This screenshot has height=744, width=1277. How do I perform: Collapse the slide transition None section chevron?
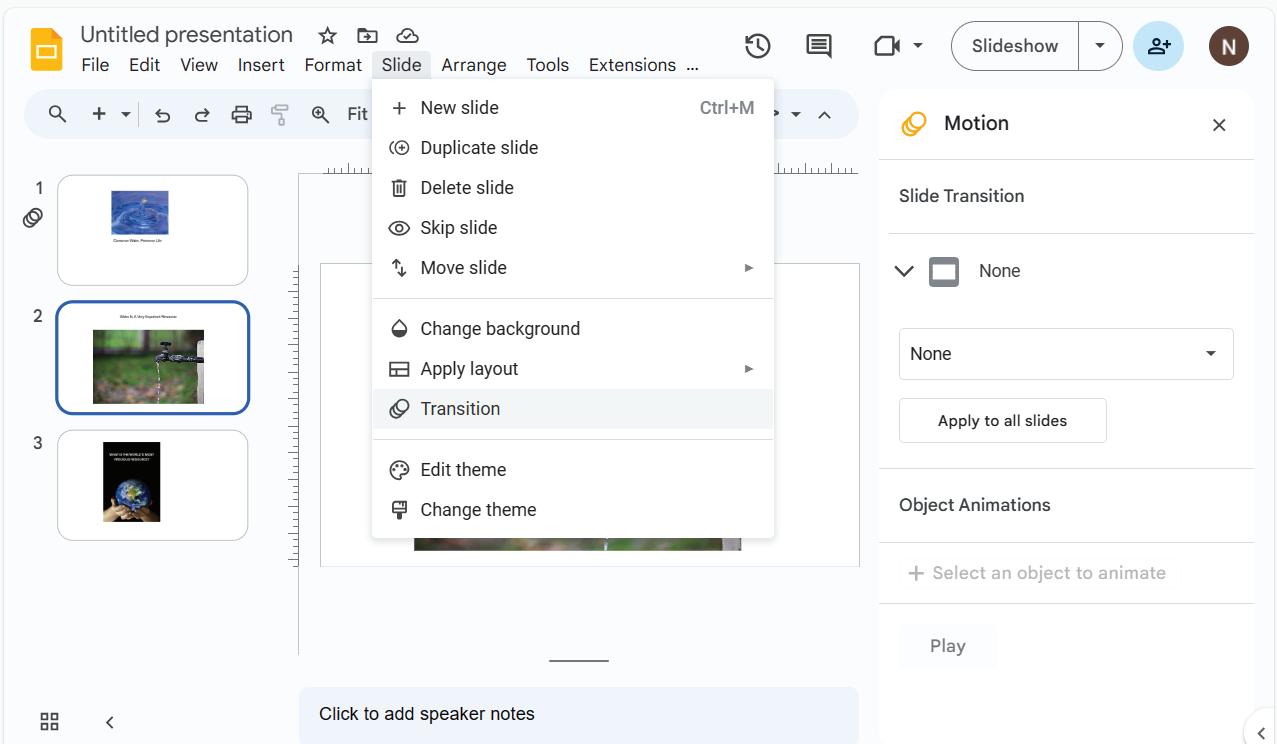point(904,271)
